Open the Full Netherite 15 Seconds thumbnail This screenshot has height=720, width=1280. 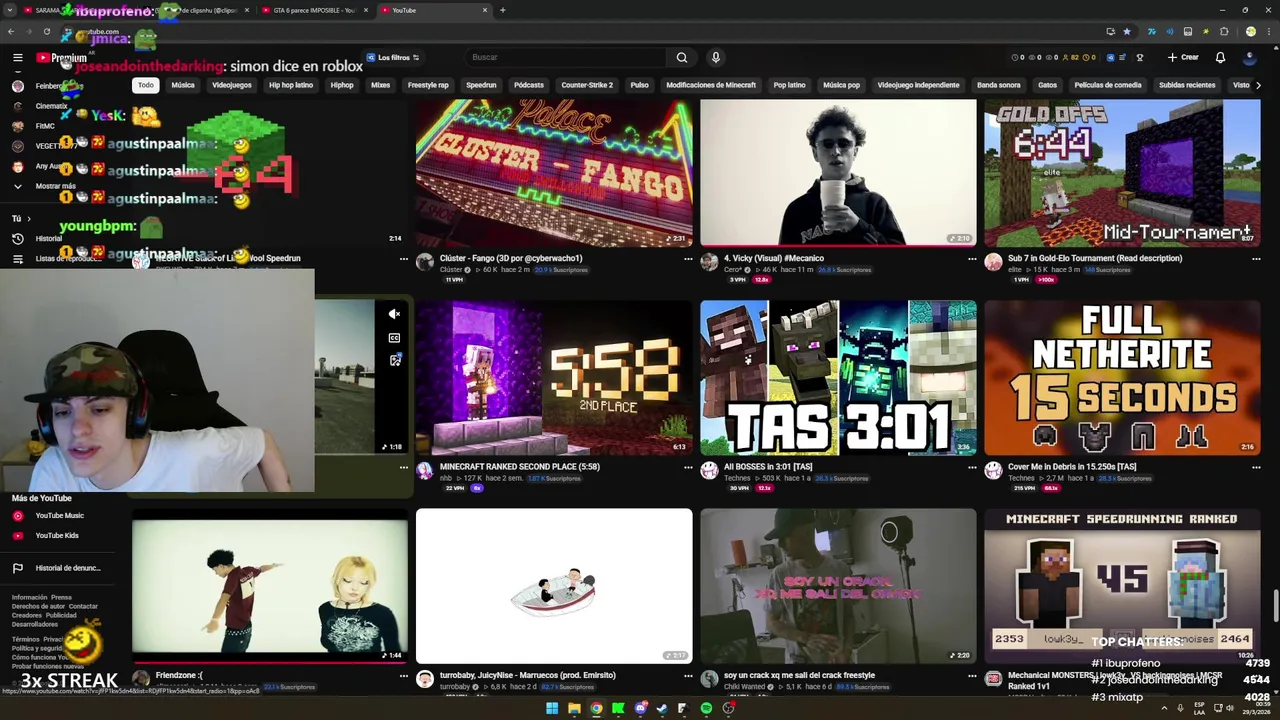[1122, 377]
